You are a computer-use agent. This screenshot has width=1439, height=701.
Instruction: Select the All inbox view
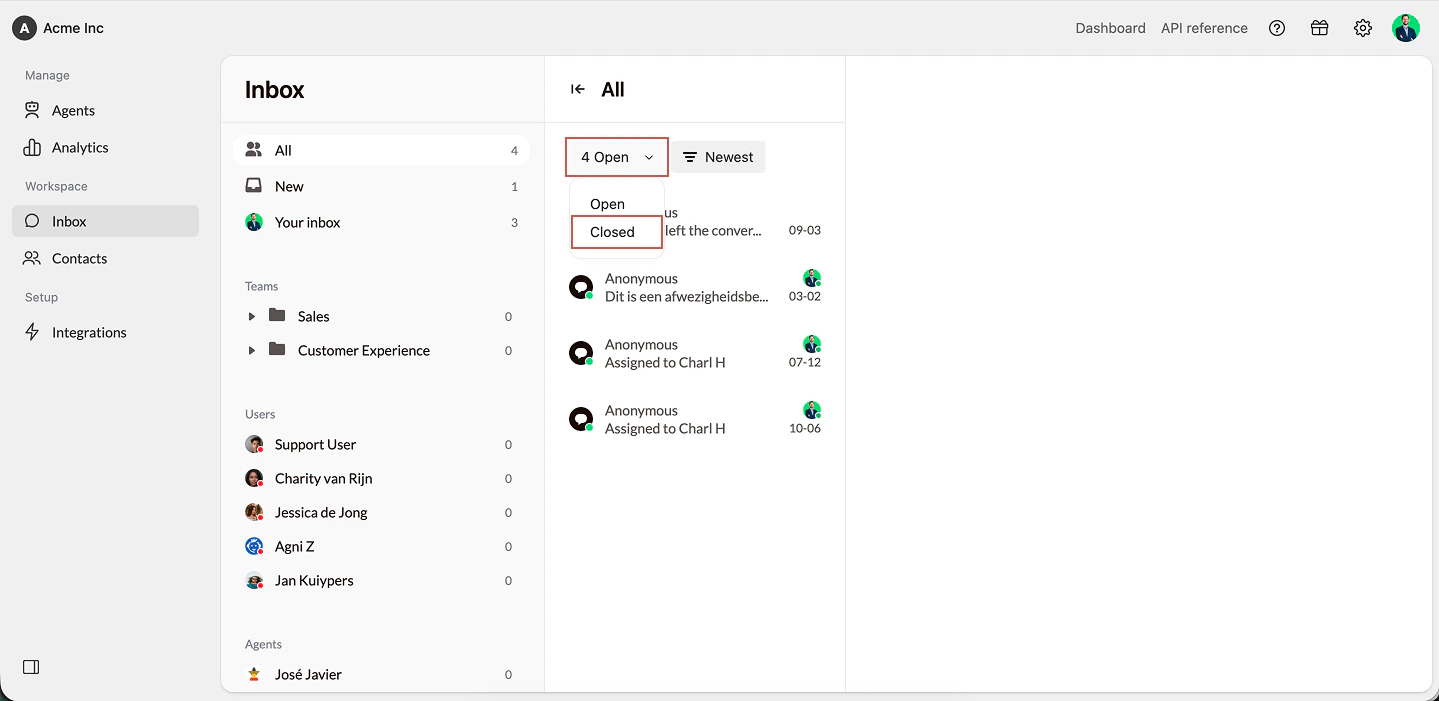pos(382,150)
